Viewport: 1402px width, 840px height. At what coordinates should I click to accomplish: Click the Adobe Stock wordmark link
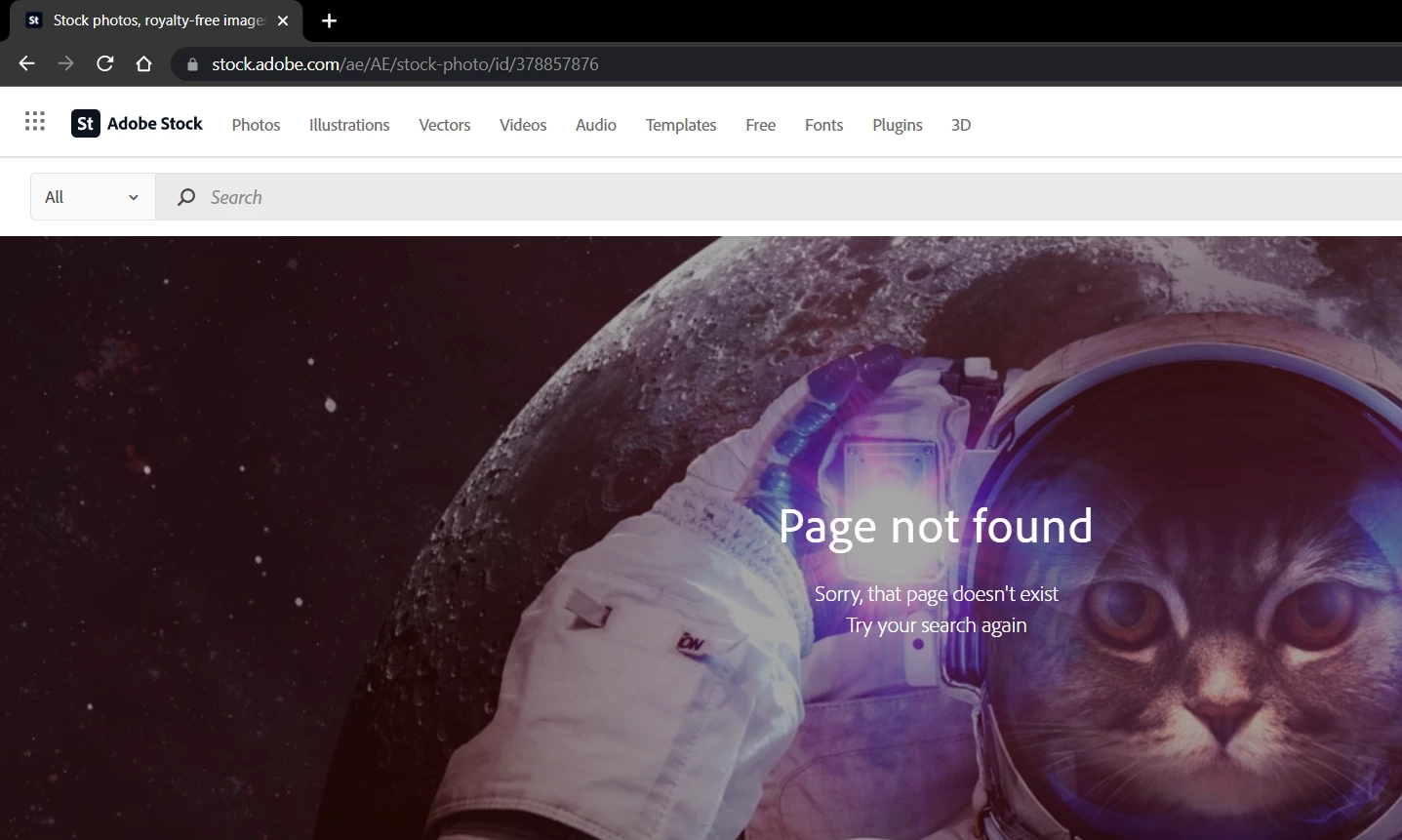coord(155,123)
